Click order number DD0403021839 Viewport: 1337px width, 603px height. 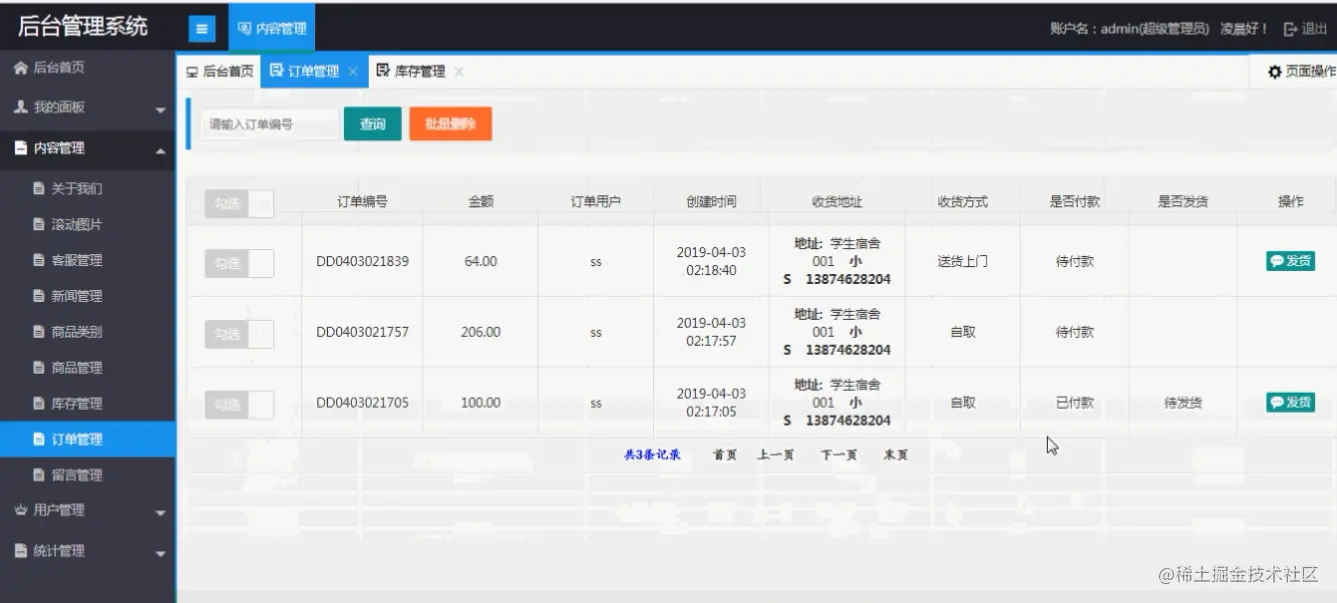362,261
